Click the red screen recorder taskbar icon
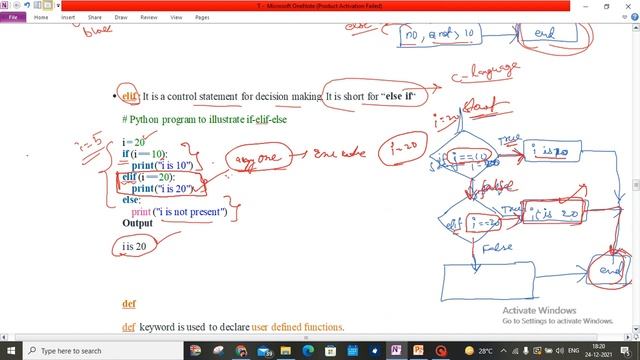 (x=441, y=351)
